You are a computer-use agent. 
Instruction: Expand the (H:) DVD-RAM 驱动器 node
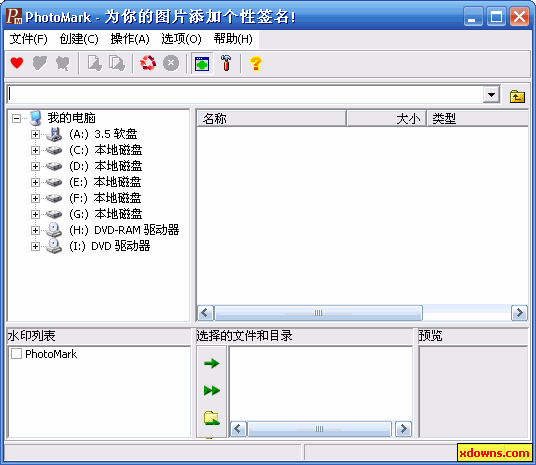pyautogui.click(x=35, y=230)
